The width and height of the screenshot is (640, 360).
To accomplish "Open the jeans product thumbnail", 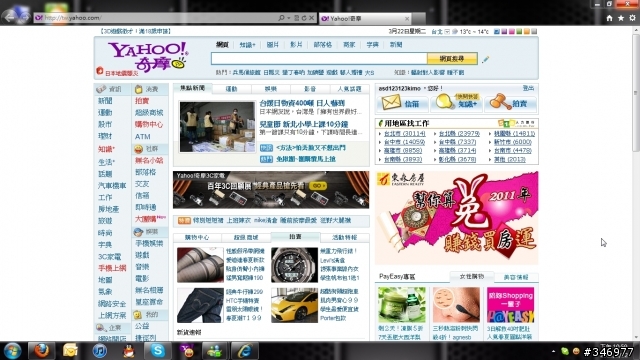I will tap(200, 305).
